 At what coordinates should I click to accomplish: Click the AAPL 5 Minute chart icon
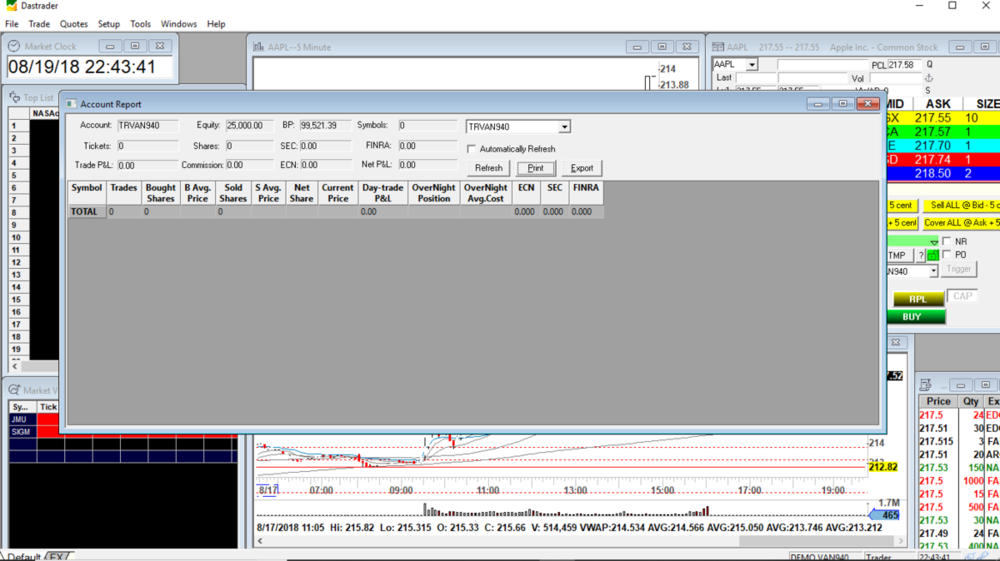coord(259,47)
